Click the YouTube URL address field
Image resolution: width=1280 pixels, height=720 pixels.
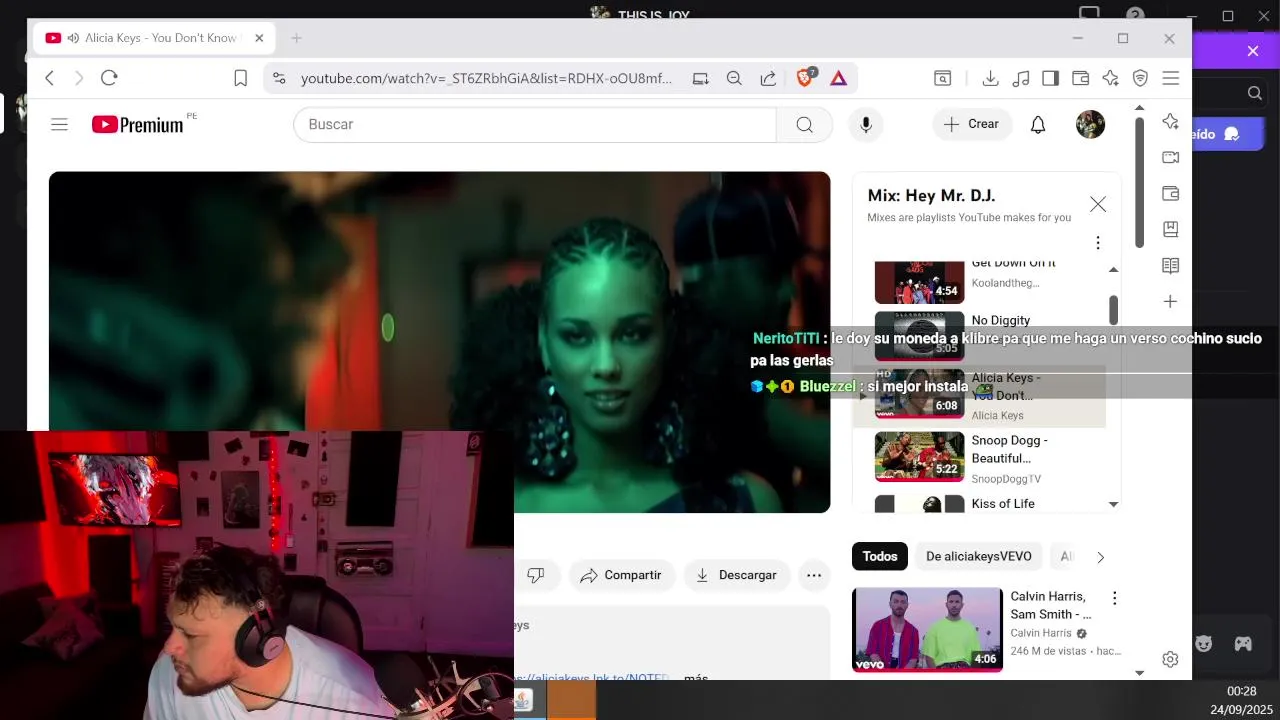pos(486,78)
